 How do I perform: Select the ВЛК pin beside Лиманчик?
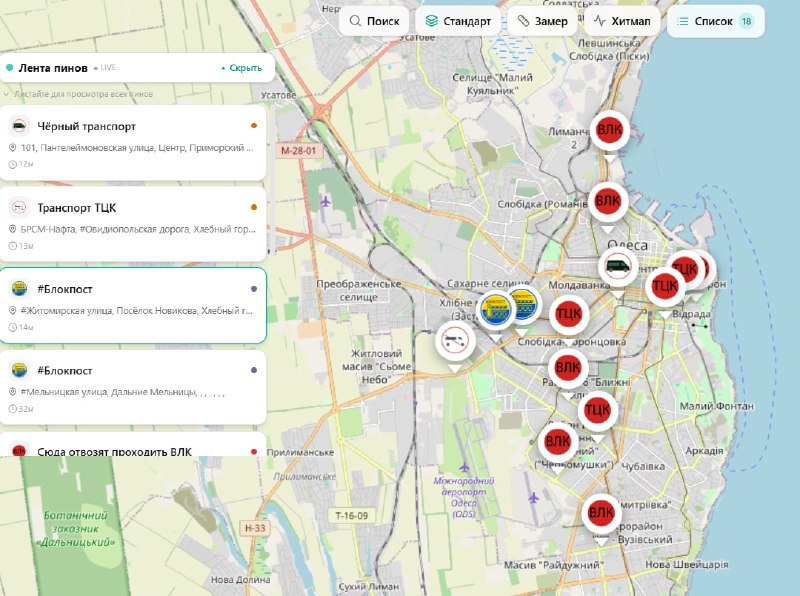click(x=609, y=131)
